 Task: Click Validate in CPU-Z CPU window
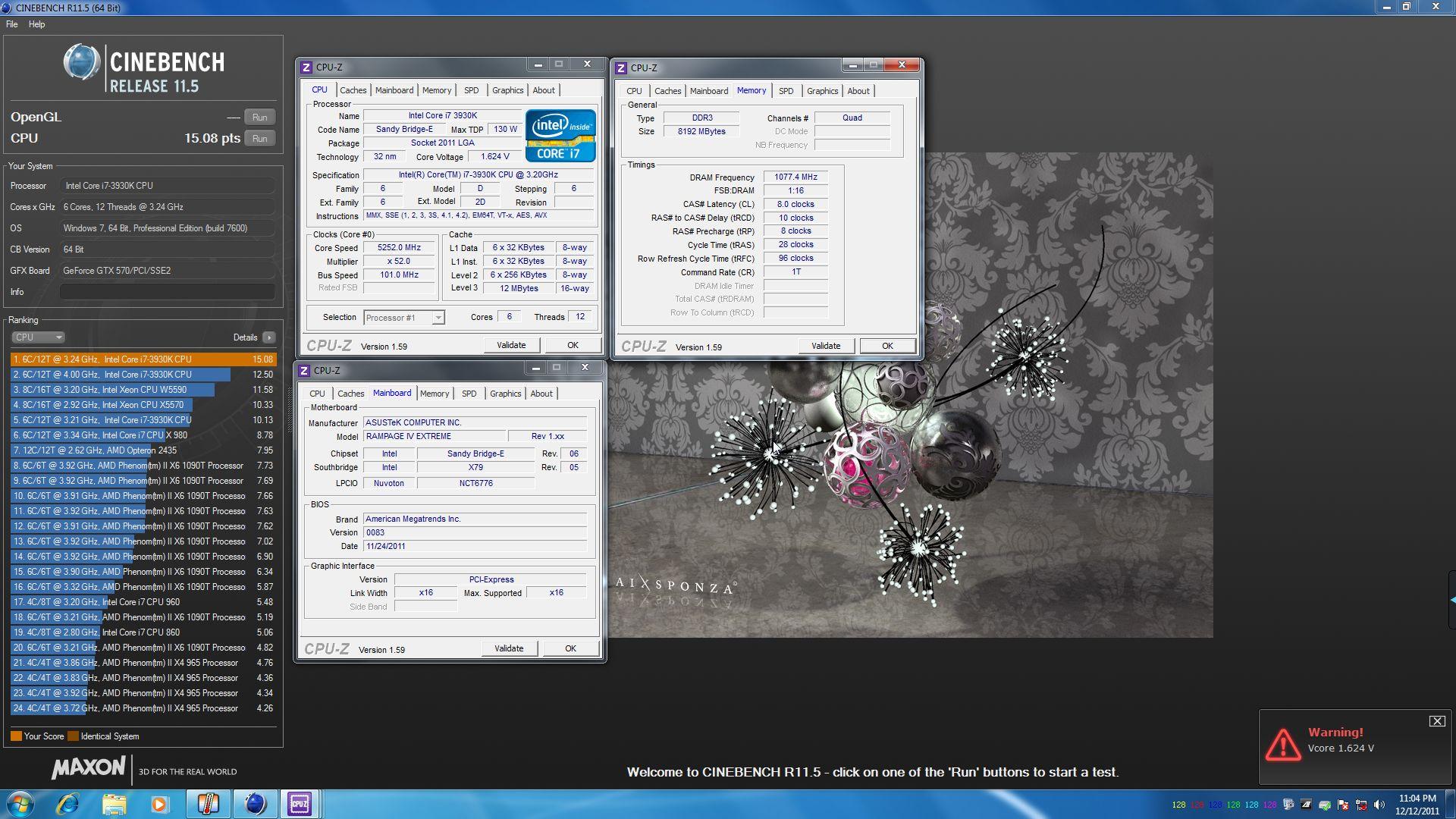[511, 345]
